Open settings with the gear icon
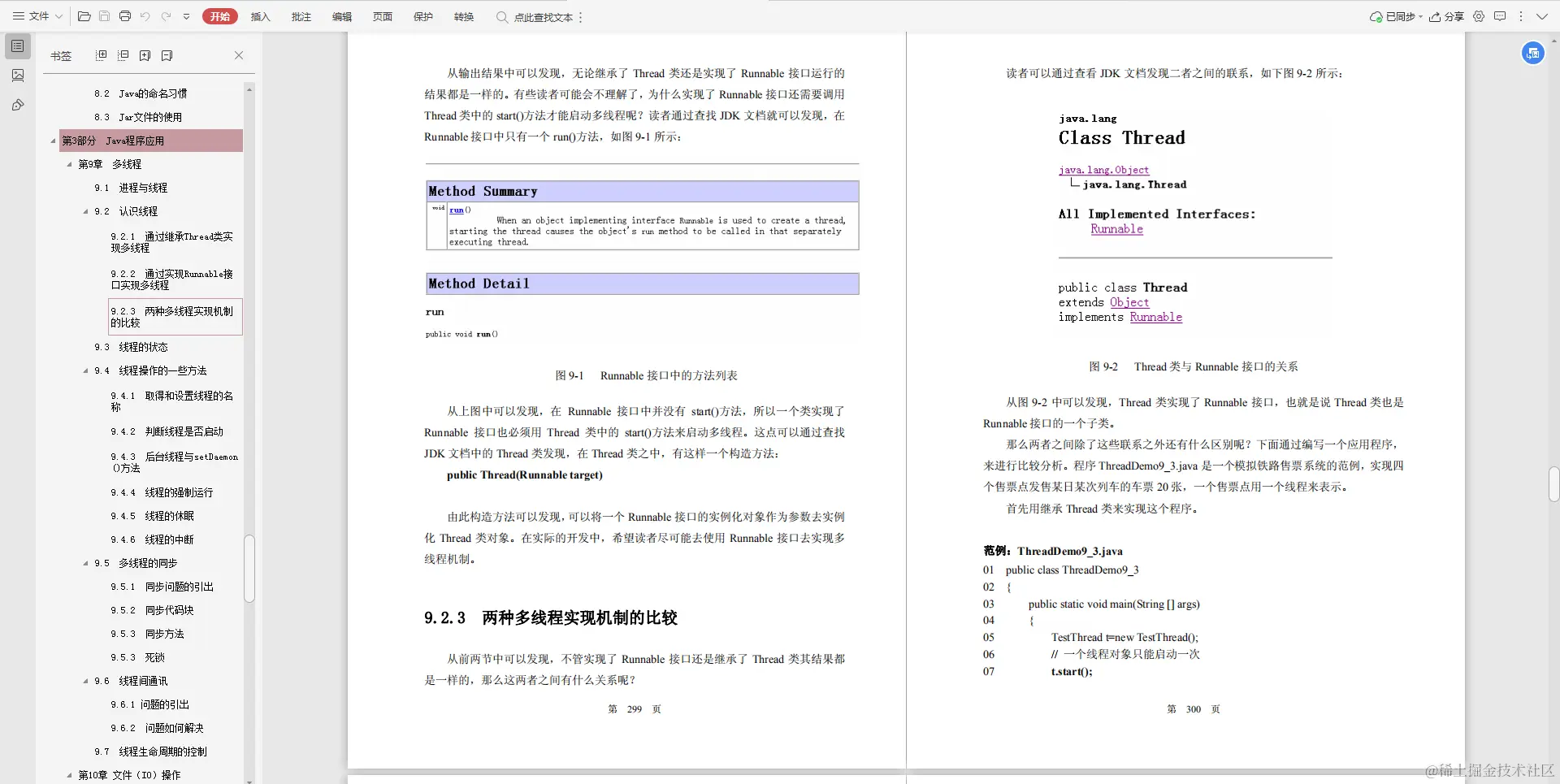The height and width of the screenshot is (784, 1560). [1479, 16]
